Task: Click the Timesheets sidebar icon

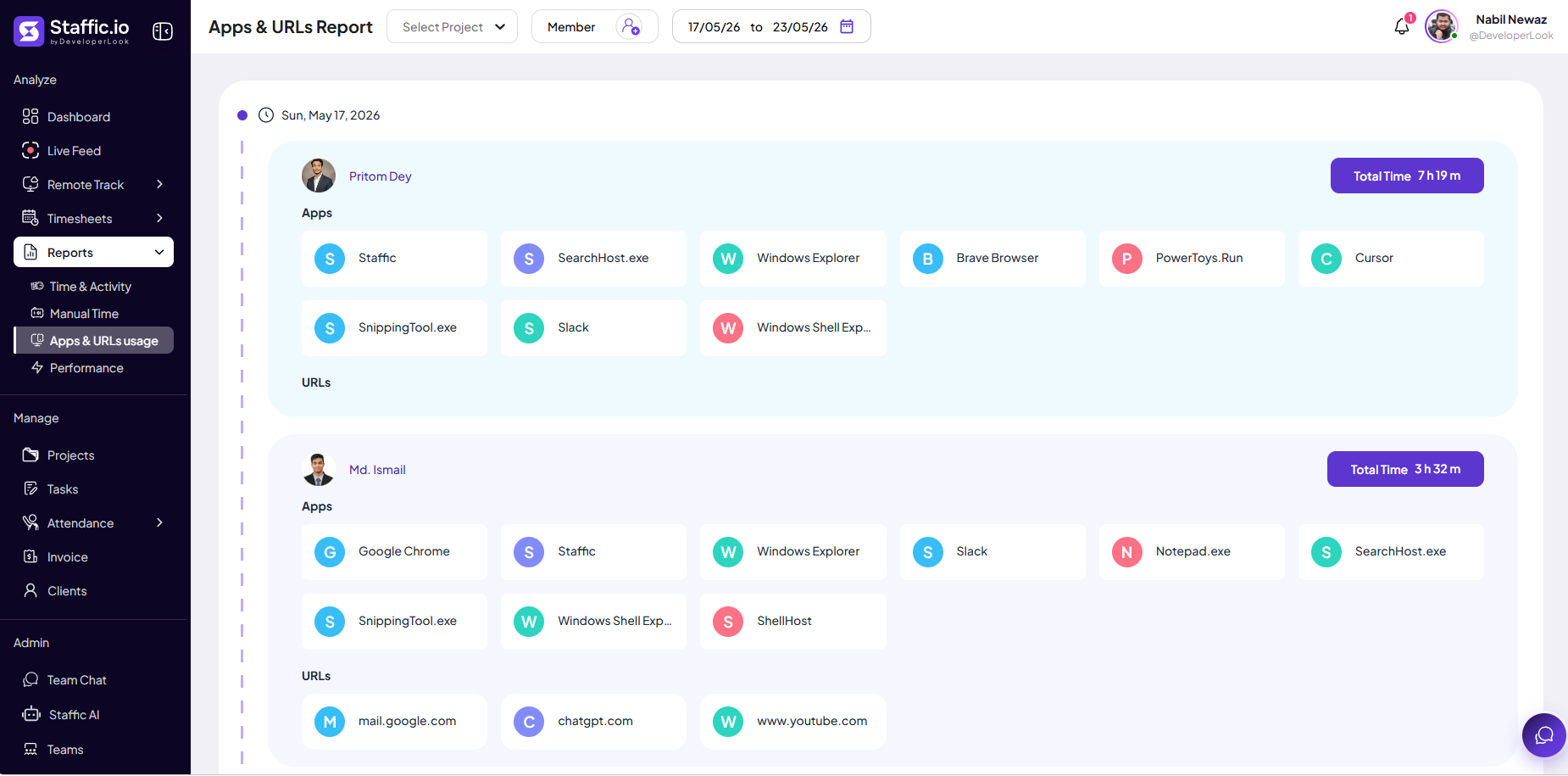Action: pos(31,218)
